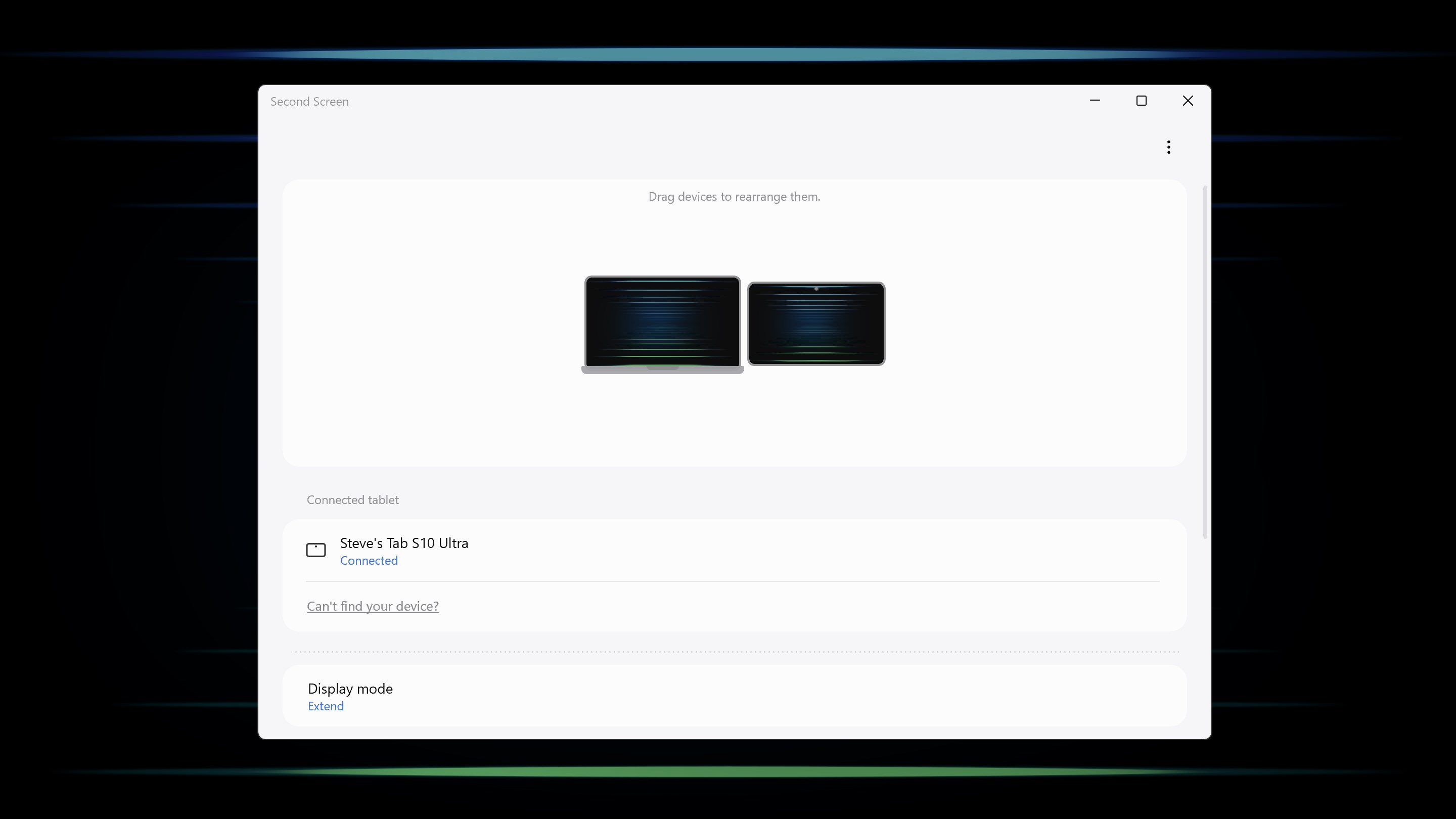Click the Second Screen title label
Image resolution: width=1456 pixels, height=819 pixels.
309,101
